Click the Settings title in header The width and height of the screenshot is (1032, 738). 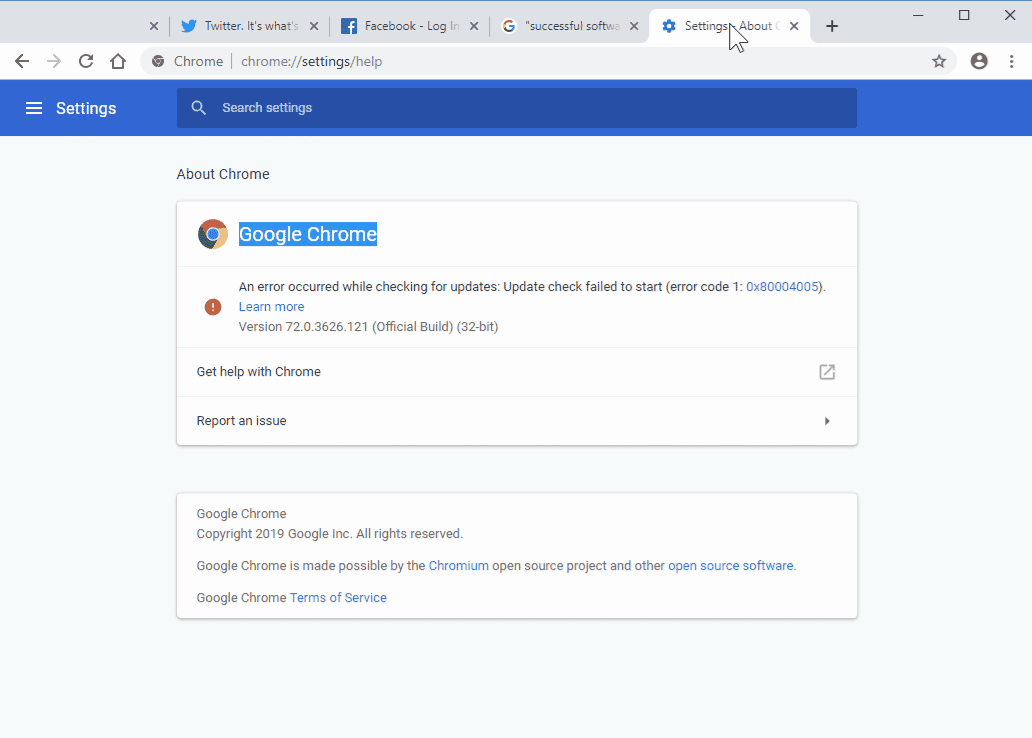[86, 108]
